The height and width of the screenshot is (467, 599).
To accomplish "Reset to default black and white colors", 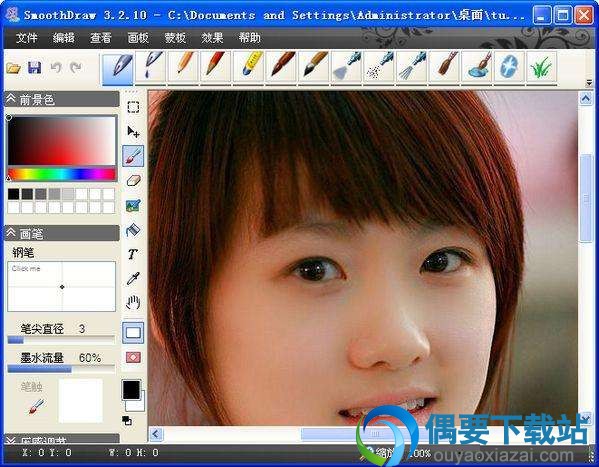I will [127, 421].
